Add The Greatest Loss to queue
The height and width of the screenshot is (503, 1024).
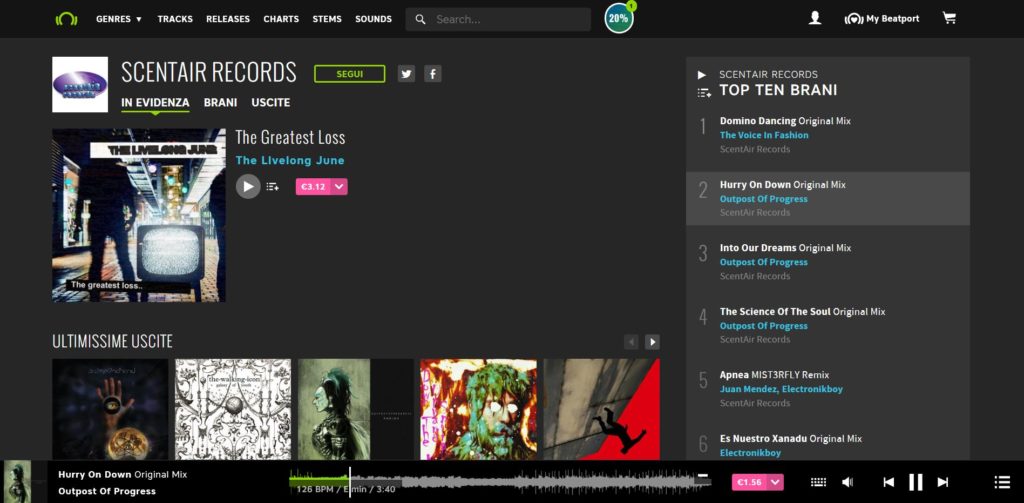click(272, 187)
